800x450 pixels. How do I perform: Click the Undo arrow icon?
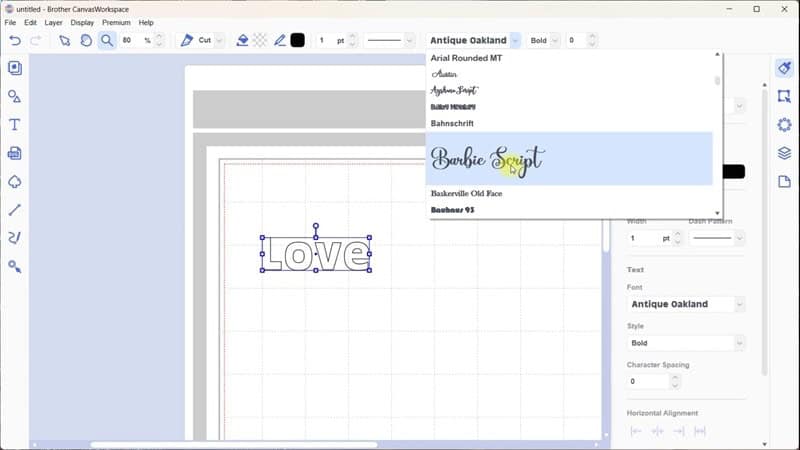[15, 40]
